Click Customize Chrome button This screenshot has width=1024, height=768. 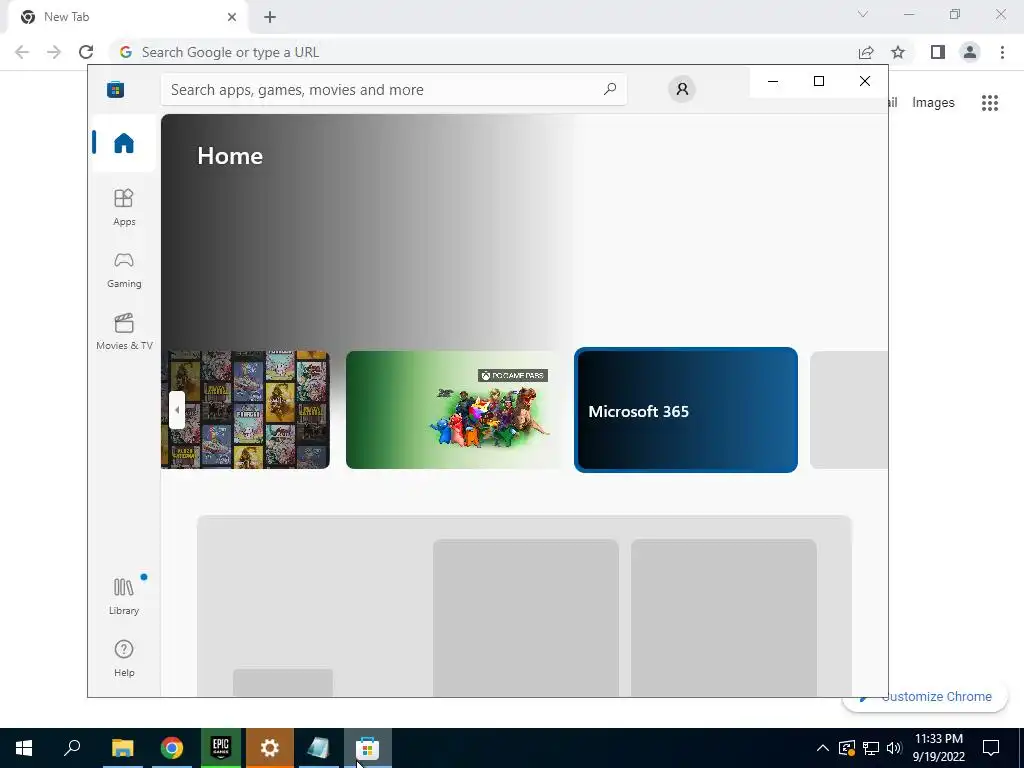[x=925, y=697]
